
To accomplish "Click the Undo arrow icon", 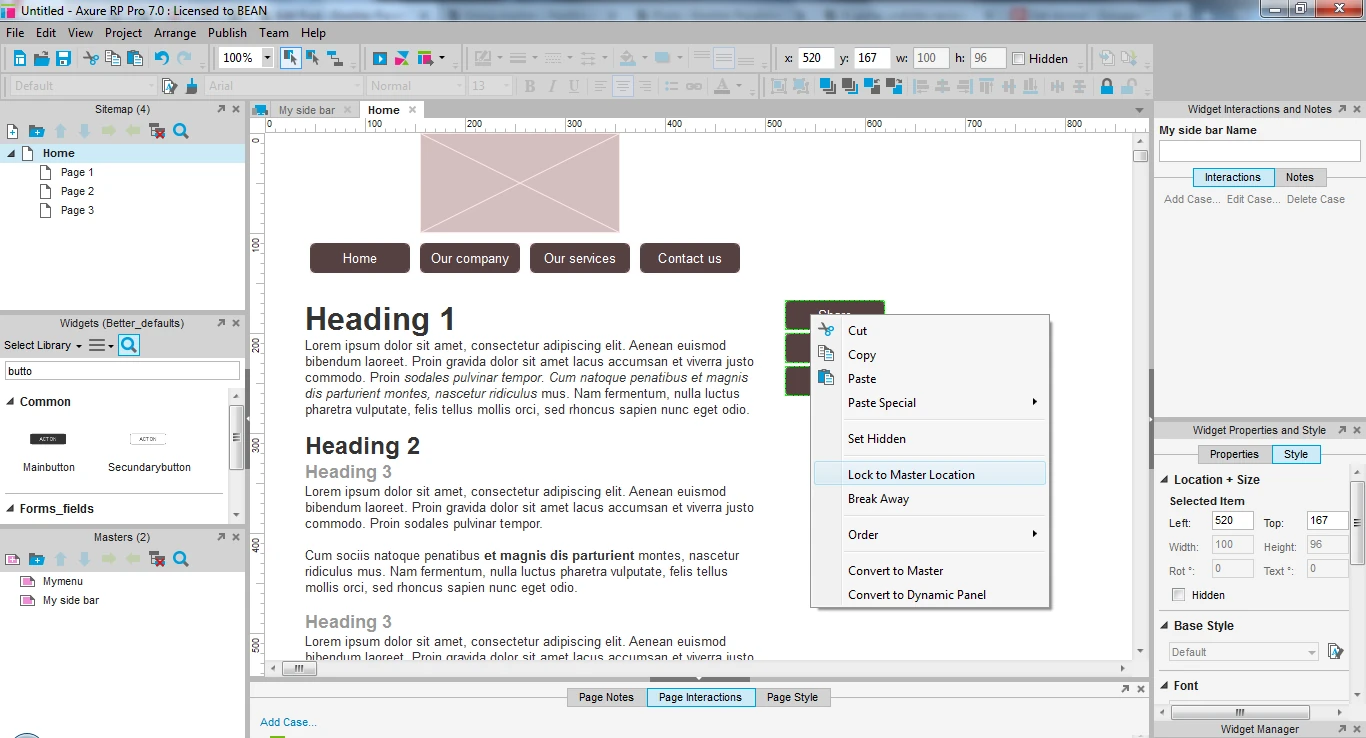I will 162,58.
